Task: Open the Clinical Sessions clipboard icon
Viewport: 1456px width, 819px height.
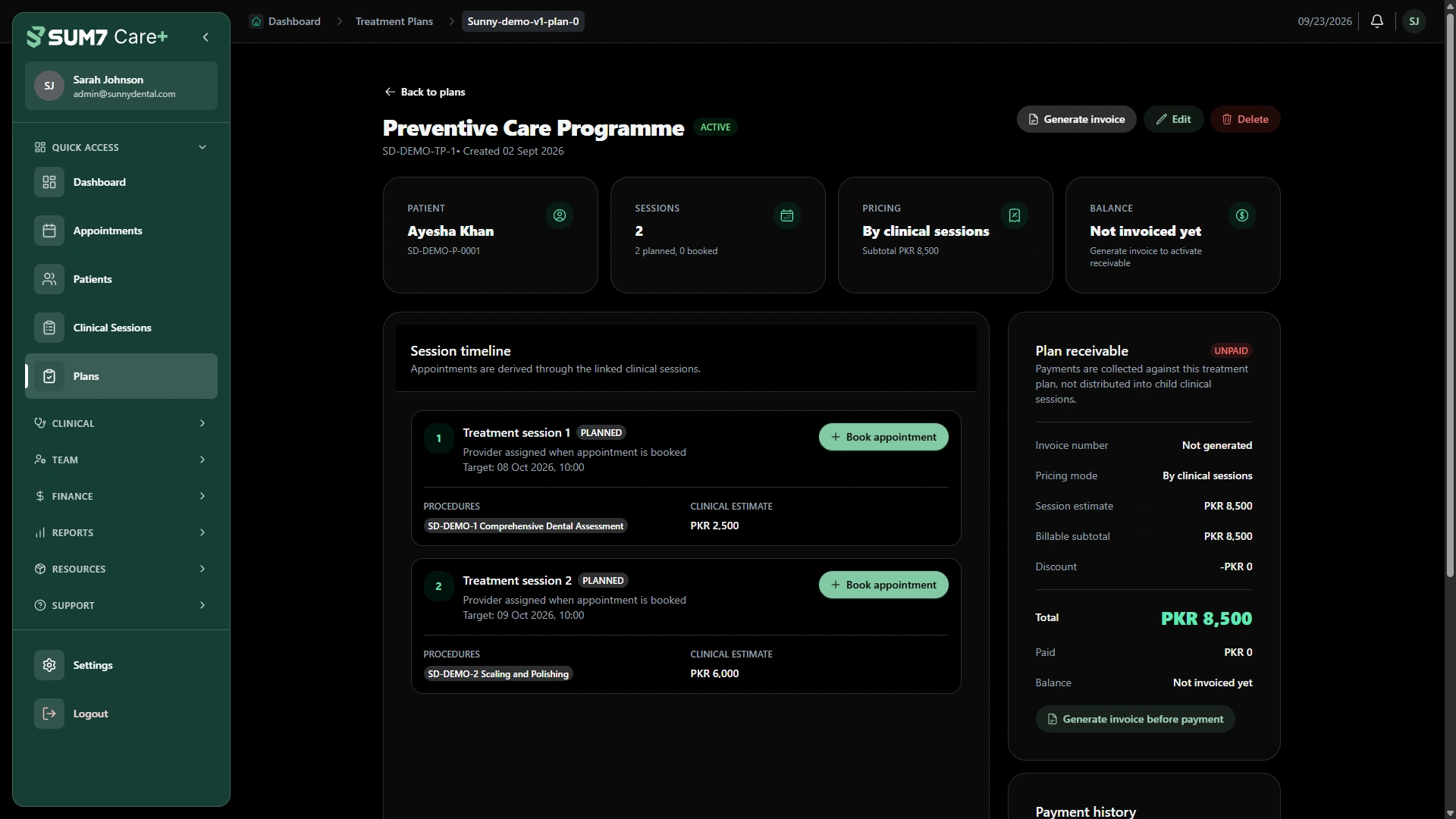Action: coord(49,328)
